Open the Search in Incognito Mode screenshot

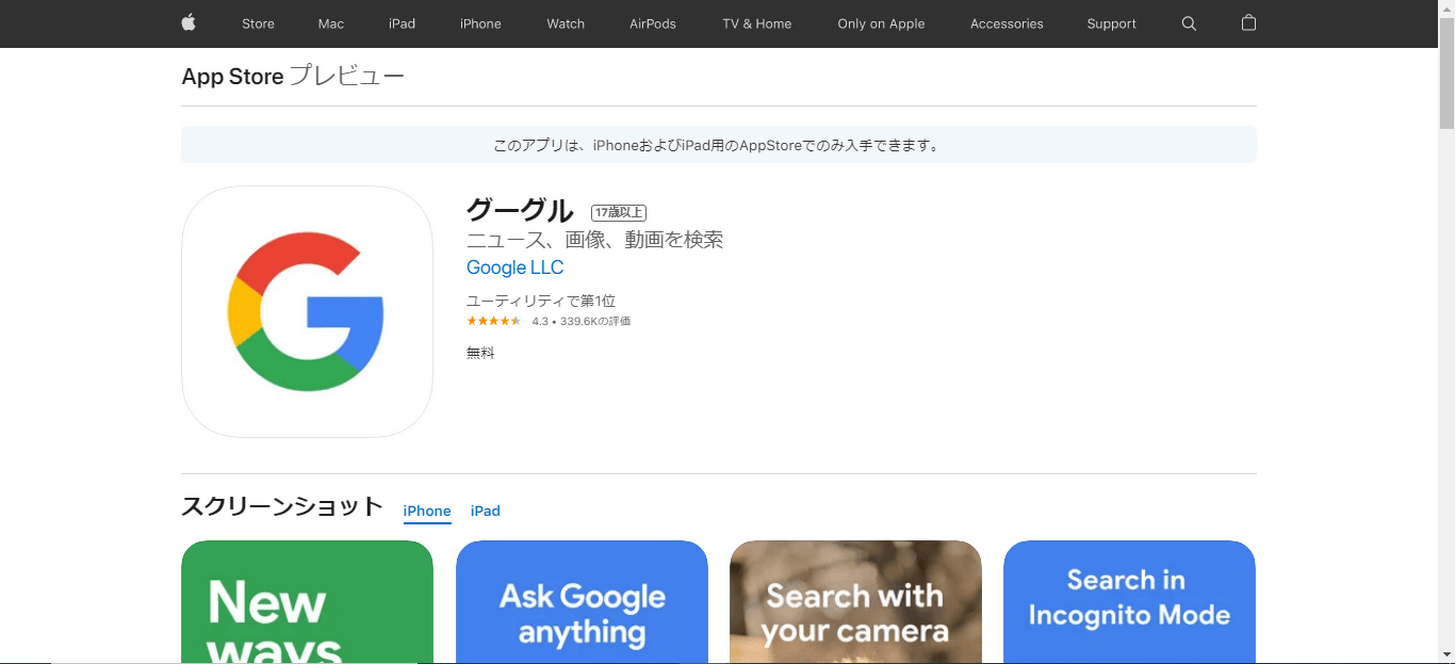(1129, 602)
